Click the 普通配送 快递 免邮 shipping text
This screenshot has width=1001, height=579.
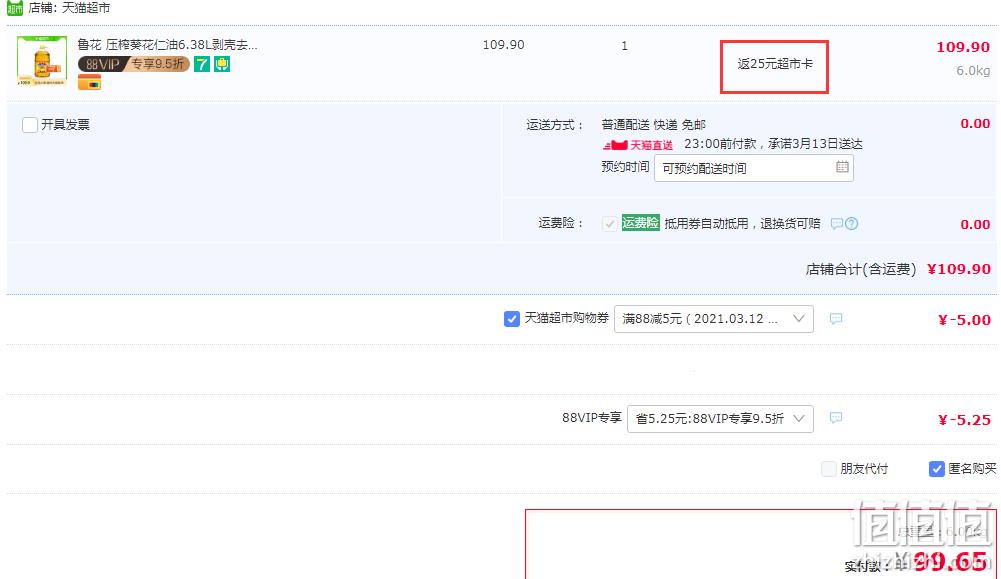click(654, 124)
